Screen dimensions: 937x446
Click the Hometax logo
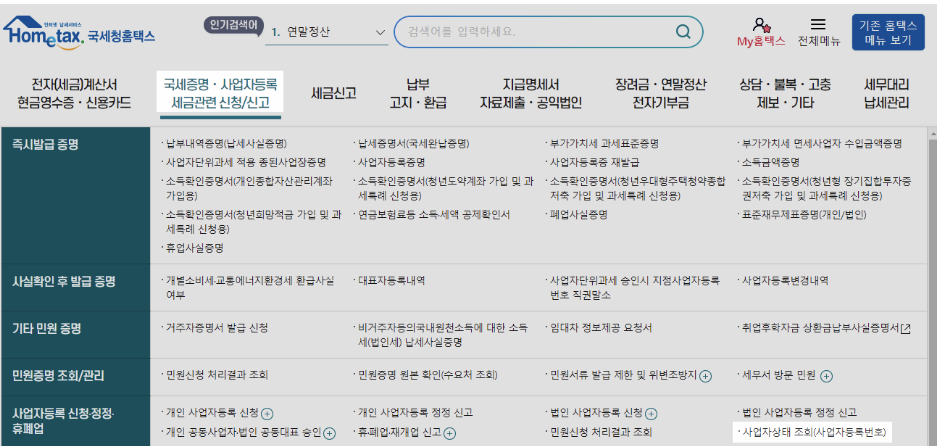79,33
